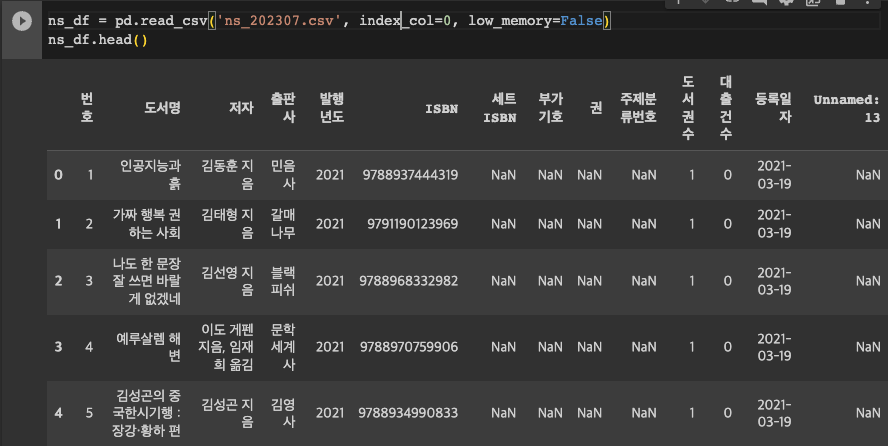
Task: Select the 번호 column header
Action: click(x=87, y=108)
